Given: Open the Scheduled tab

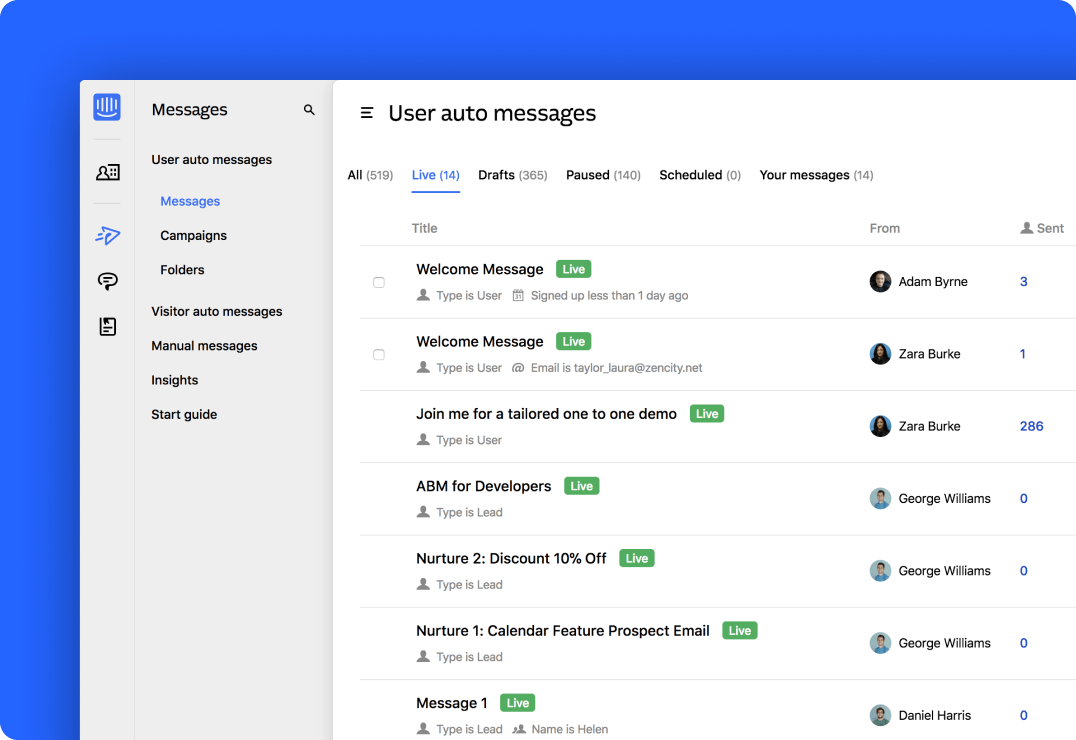Looking at the screenshot, I should coord(699,175).
